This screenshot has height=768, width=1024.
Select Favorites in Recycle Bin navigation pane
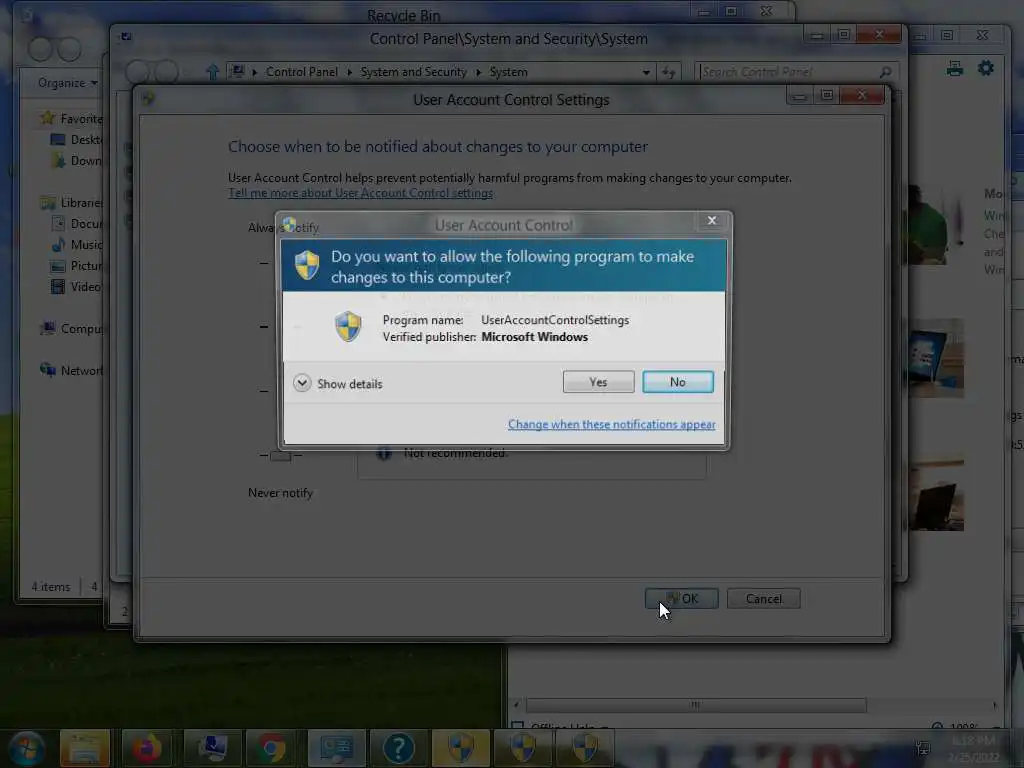(72, 118)
